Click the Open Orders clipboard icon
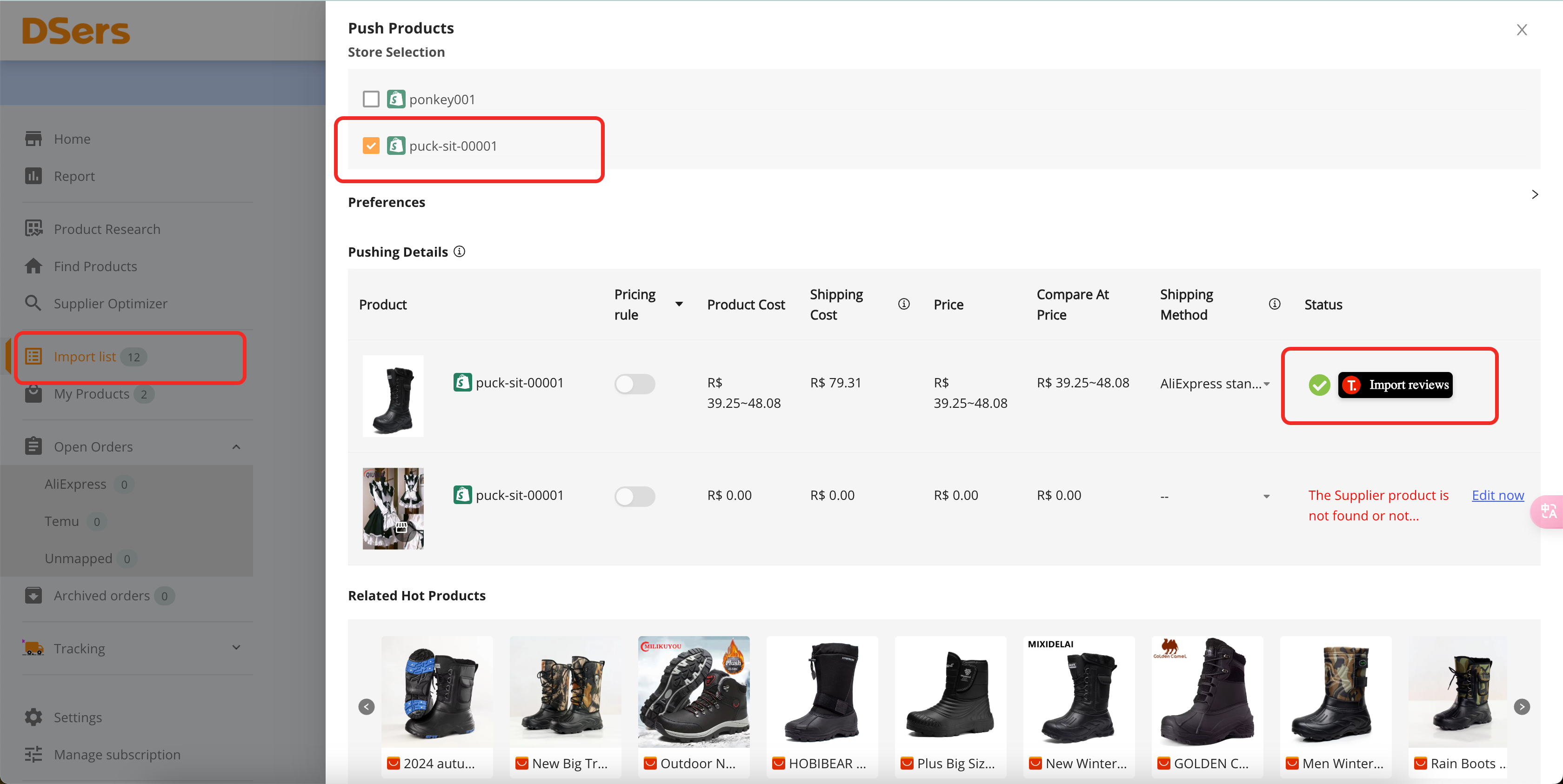Viewport: 1563px width, 784px height. (x=33, y=445)
